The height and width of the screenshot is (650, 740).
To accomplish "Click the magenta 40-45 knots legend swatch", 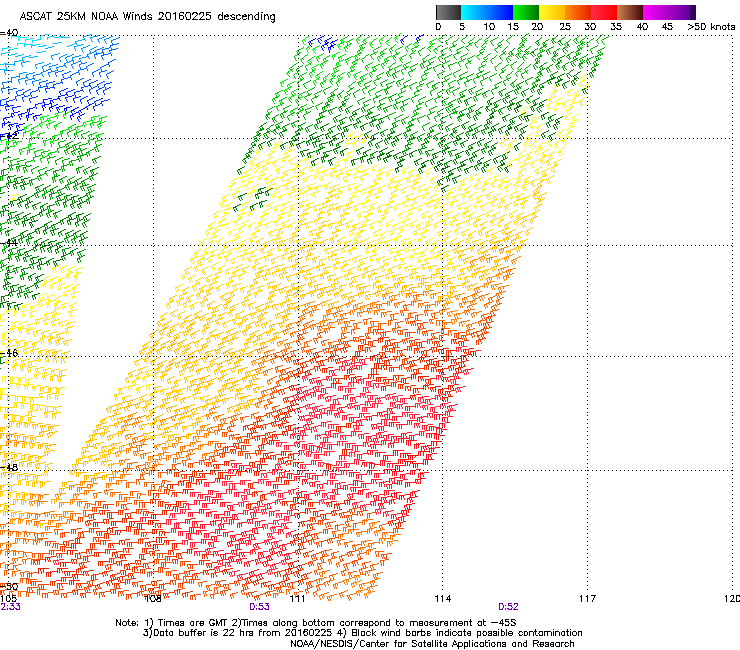I will pyautogui.click(x=656, y=12).
